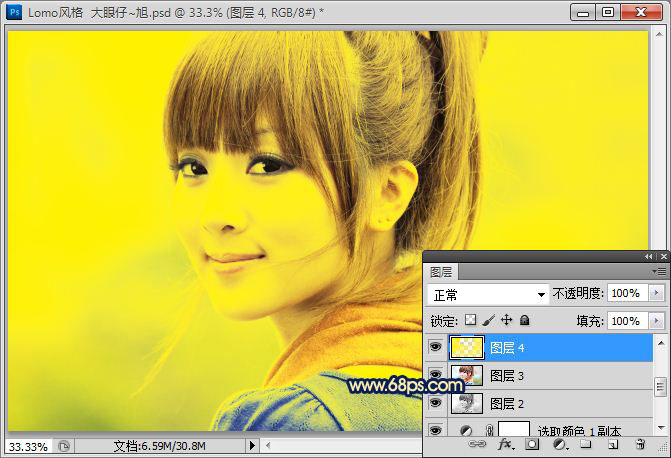Create new adjustment layer icon
Viewport: 671px width, 458px height.
click(560, 444)
